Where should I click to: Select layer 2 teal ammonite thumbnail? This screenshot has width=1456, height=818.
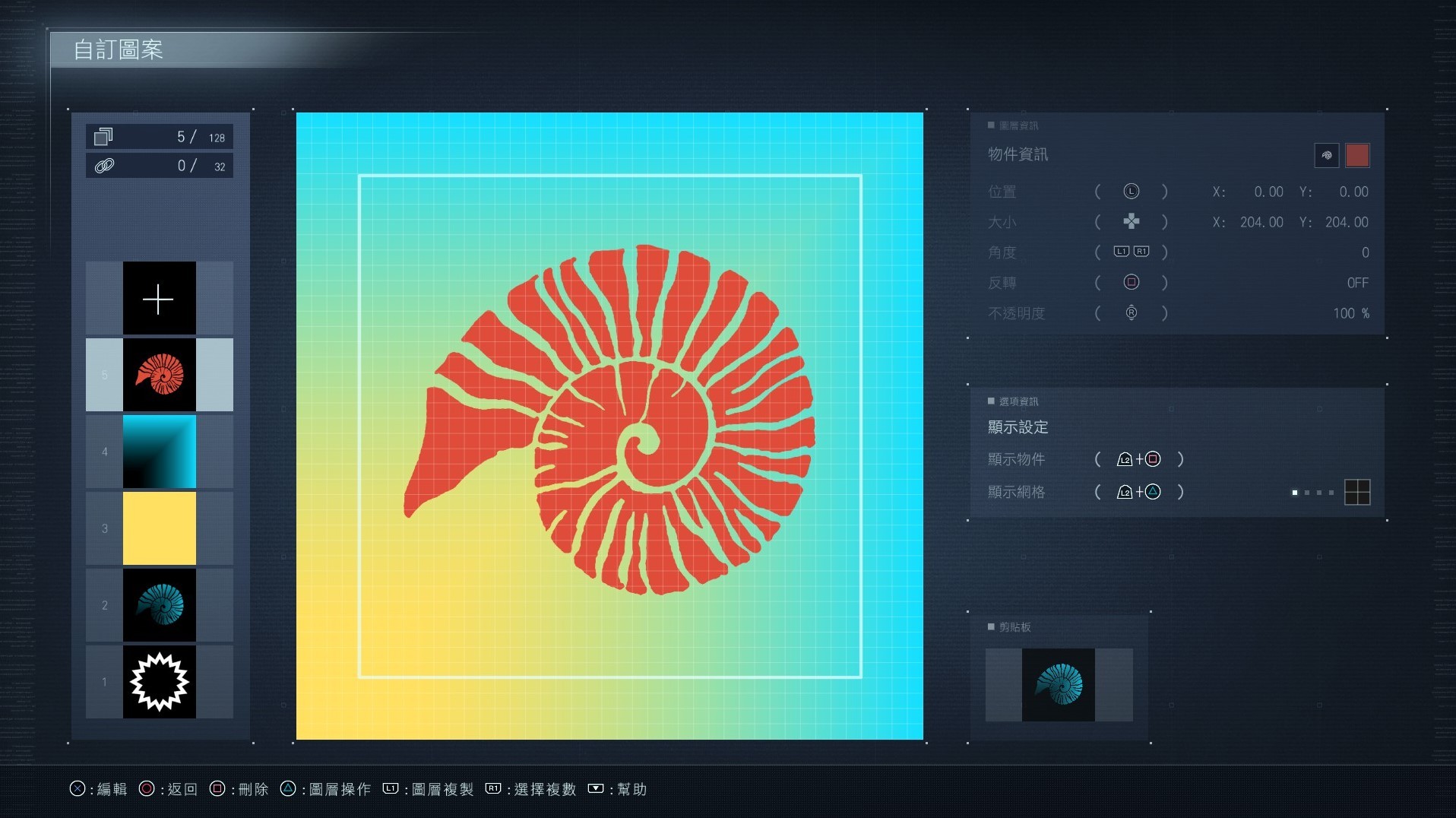tap(159, 605)
